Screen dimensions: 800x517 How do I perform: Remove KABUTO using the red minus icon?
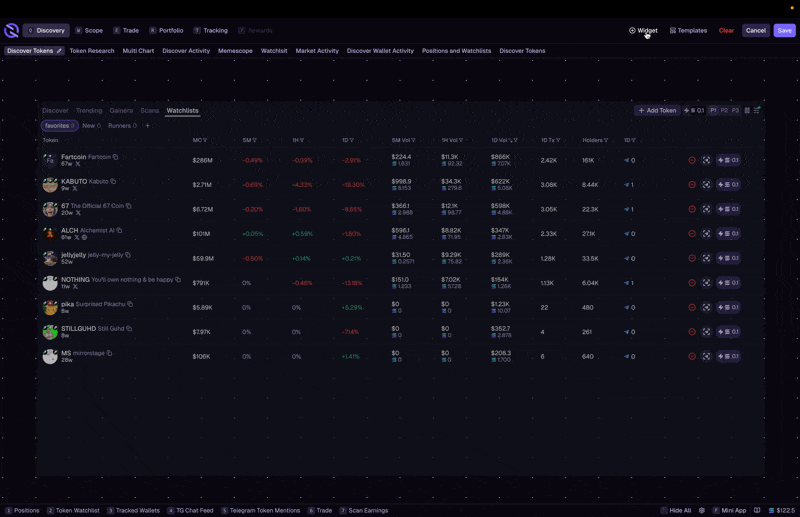pyautogui.click(x=692, y=185)
